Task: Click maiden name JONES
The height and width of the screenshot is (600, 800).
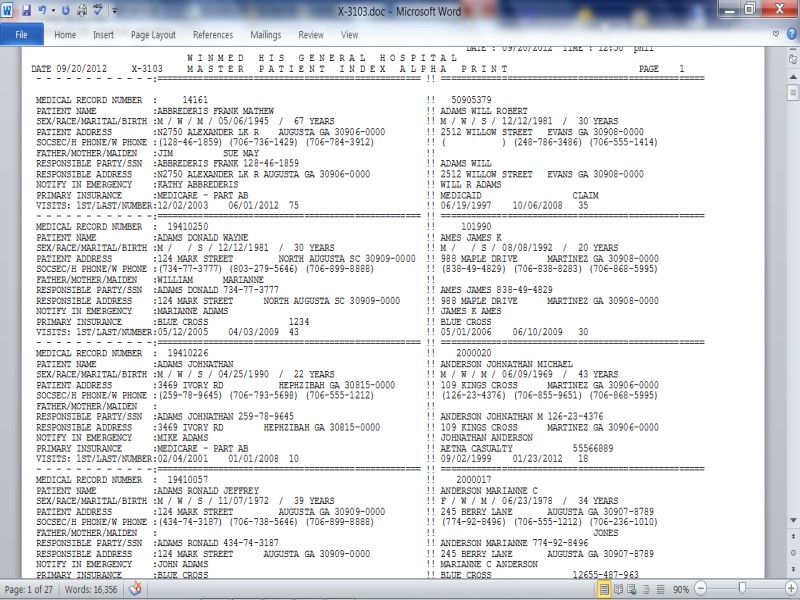Action: [x=606, y=533]
